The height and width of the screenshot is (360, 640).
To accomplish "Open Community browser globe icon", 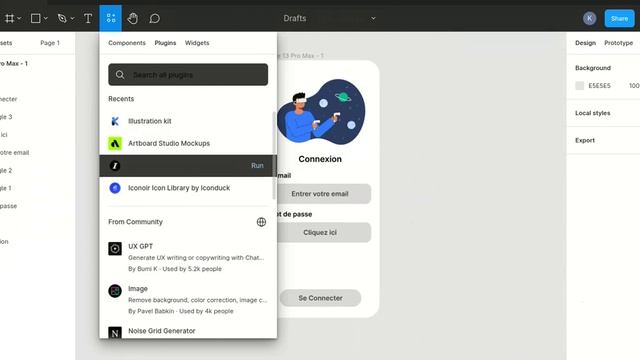I will click(261, 222).
